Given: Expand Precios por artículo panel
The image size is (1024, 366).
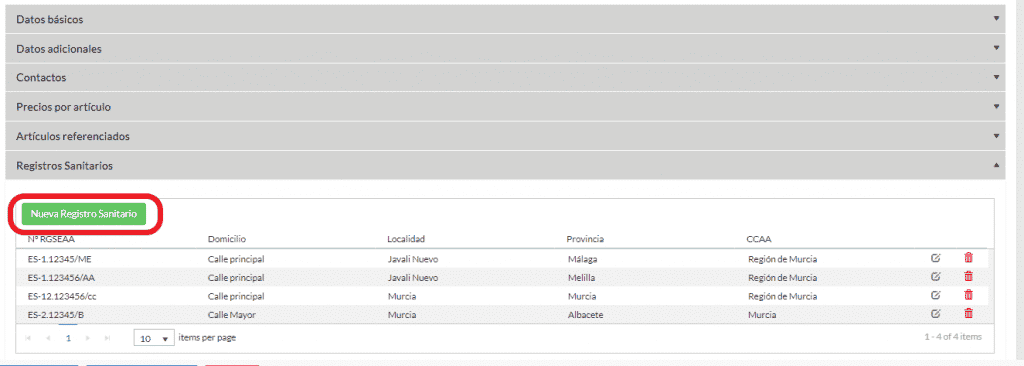Looking at the screenshot, I should [x=505, y=107].
